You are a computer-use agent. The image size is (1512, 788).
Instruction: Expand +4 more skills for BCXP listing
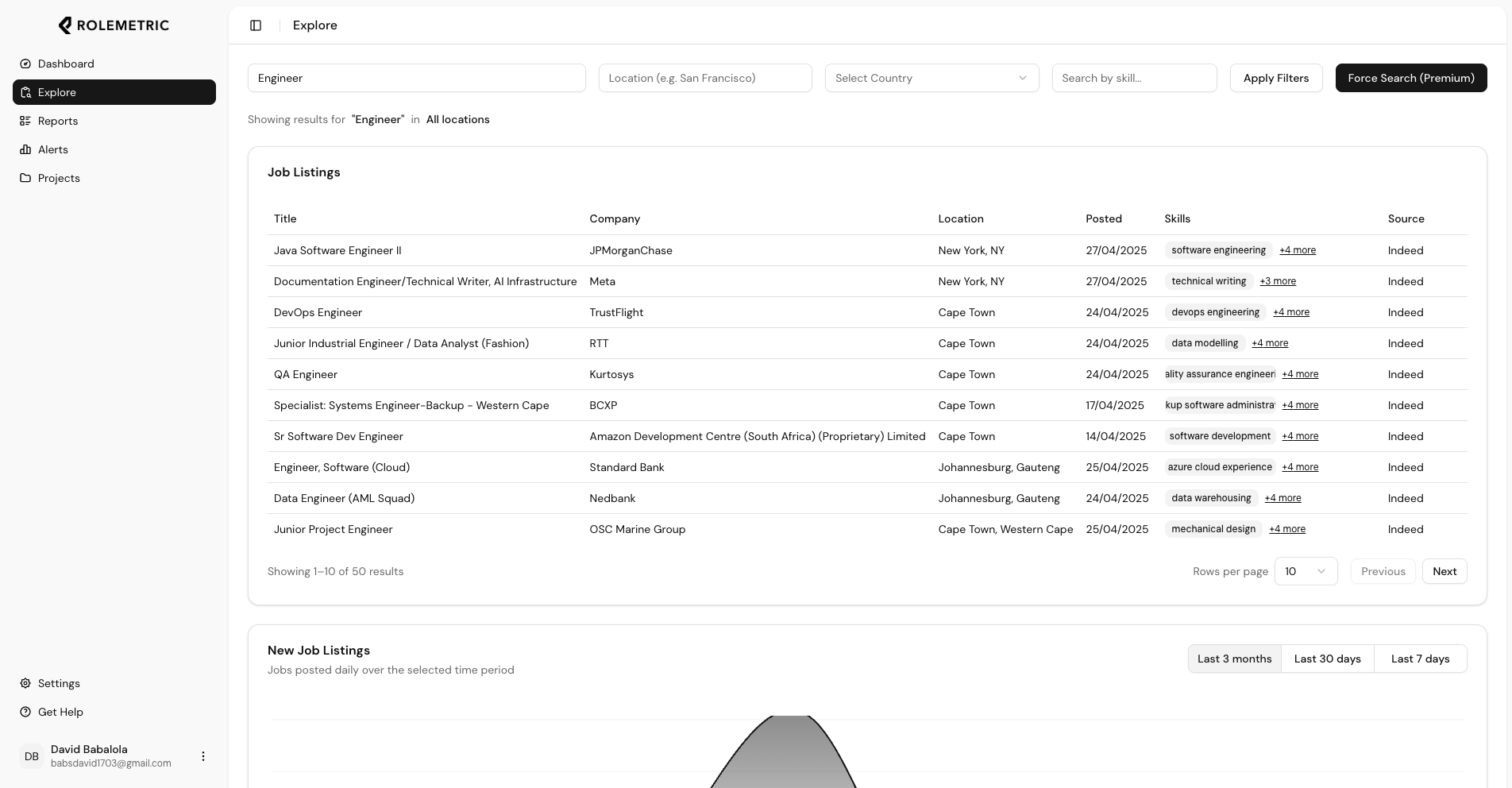1300,405
